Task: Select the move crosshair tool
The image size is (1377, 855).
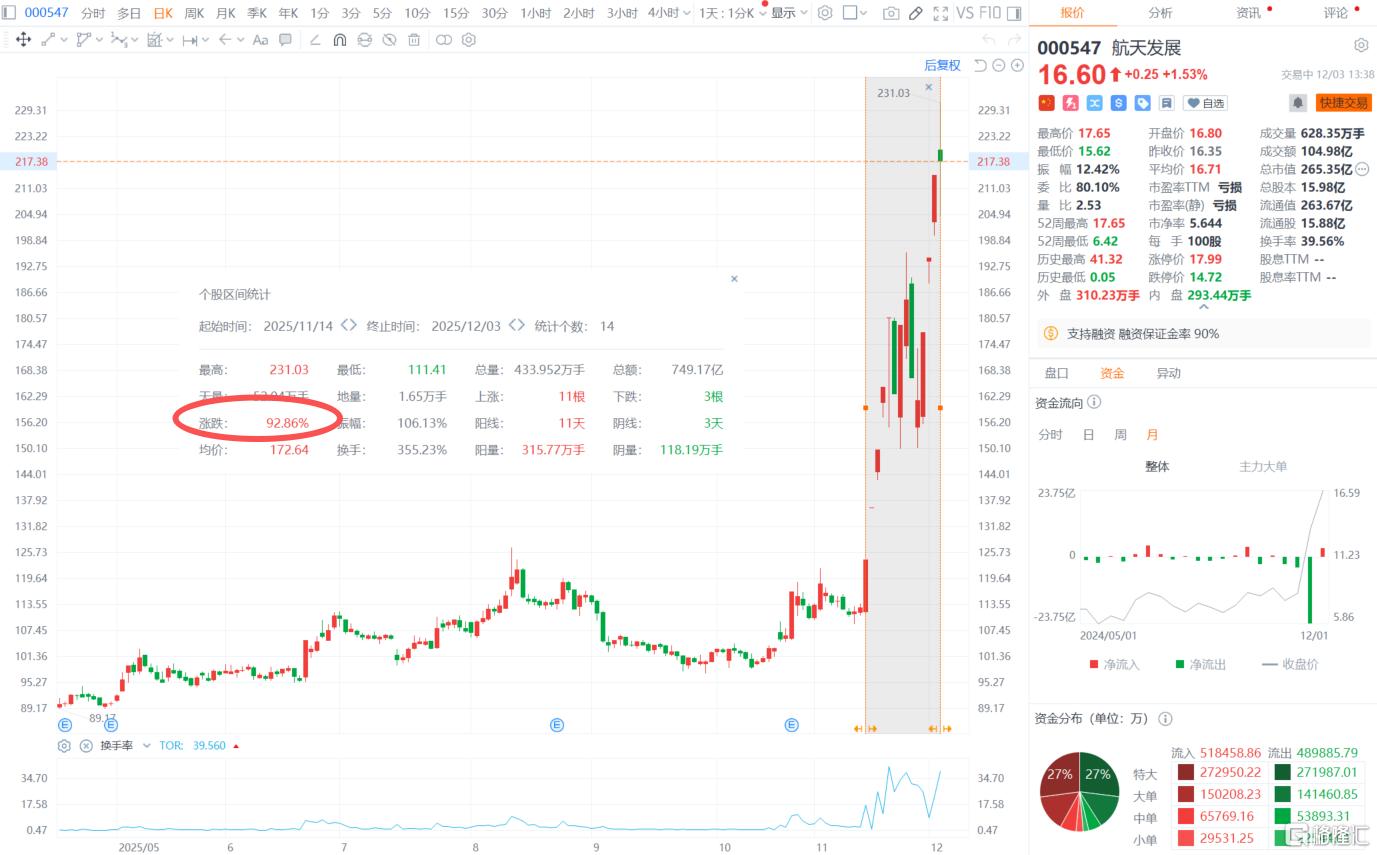Action: [x=23, y=40]
